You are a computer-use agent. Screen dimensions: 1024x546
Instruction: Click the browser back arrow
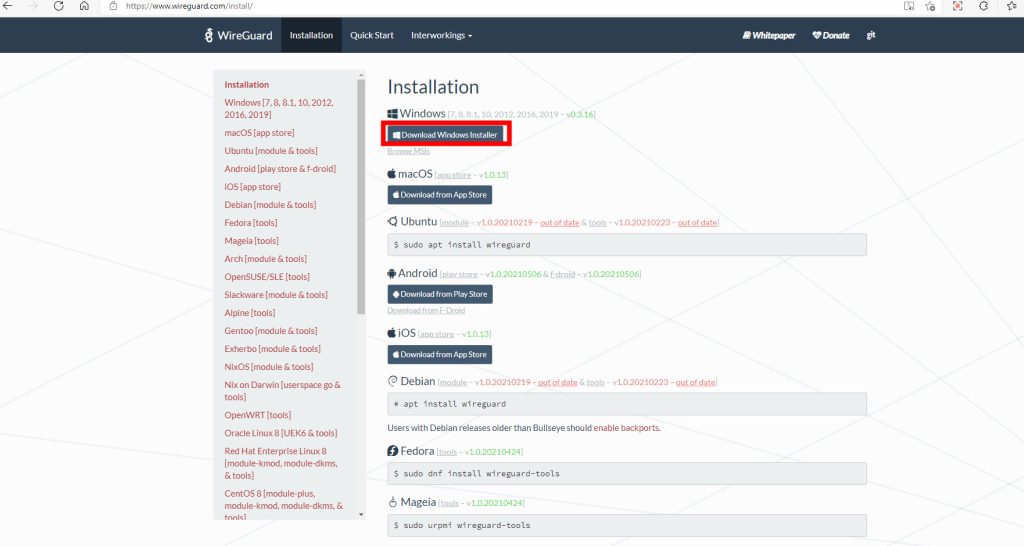click(8, 6)
